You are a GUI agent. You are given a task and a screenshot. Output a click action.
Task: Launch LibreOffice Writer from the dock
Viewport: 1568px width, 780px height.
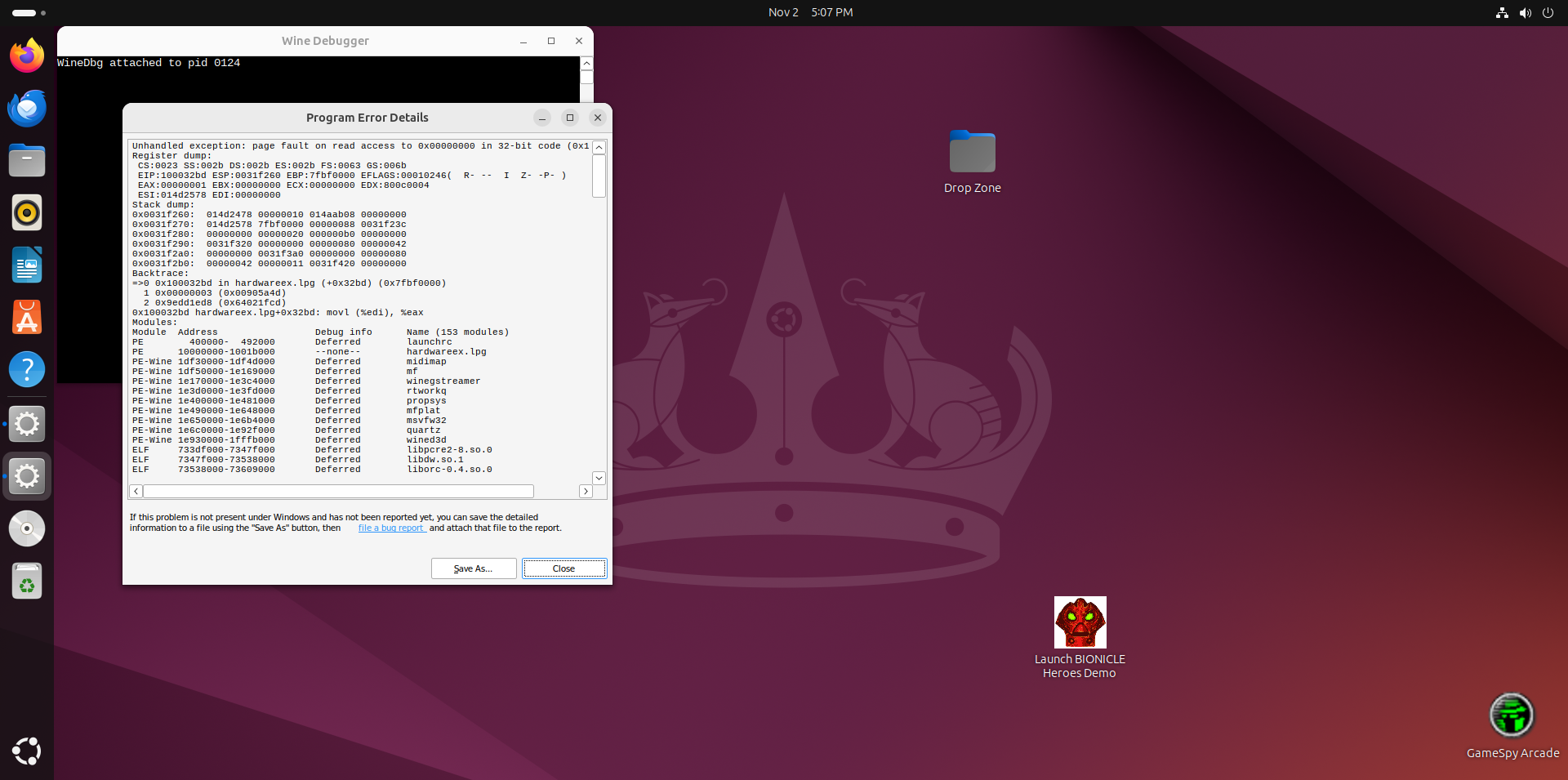(x=27, y=265)
